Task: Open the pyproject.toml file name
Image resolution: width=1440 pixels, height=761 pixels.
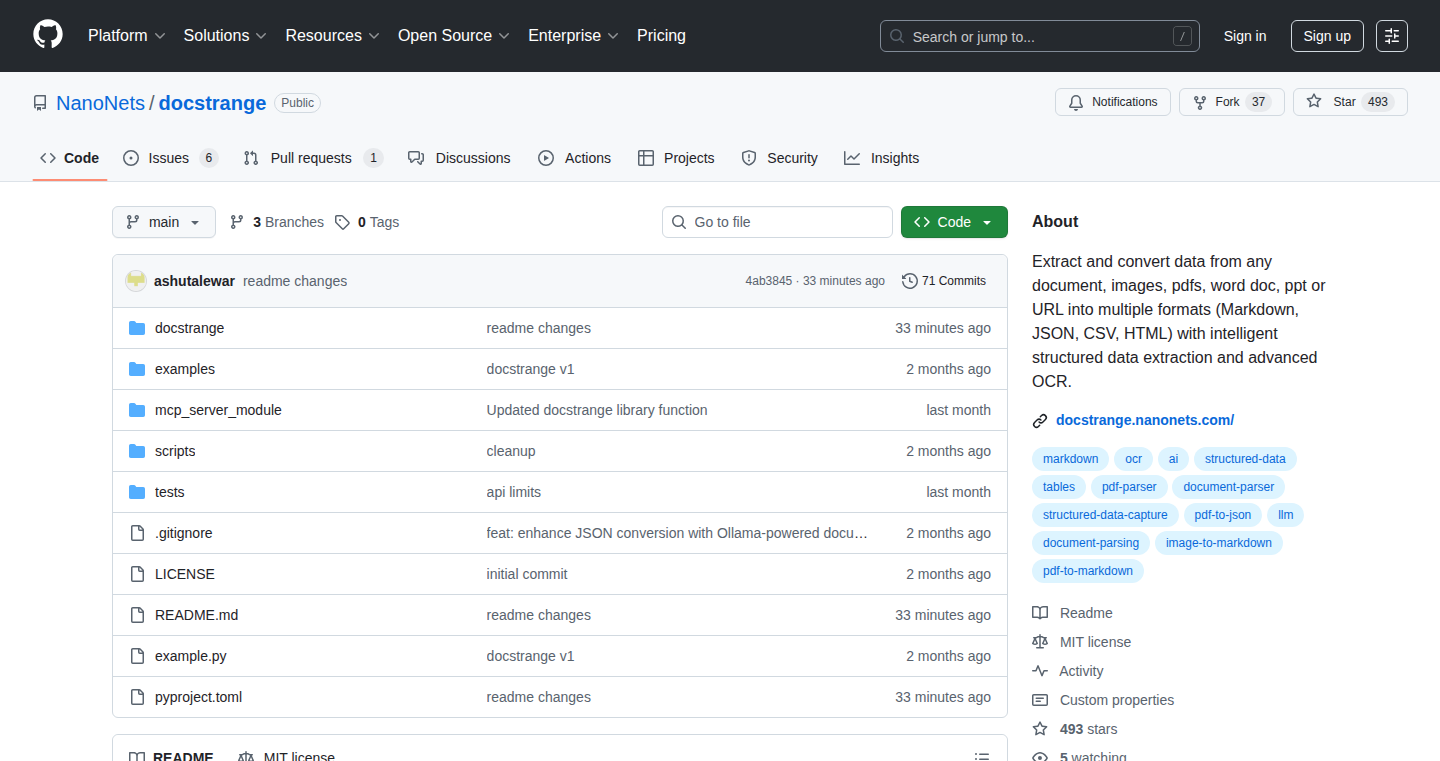Action: tap(198, 697)
